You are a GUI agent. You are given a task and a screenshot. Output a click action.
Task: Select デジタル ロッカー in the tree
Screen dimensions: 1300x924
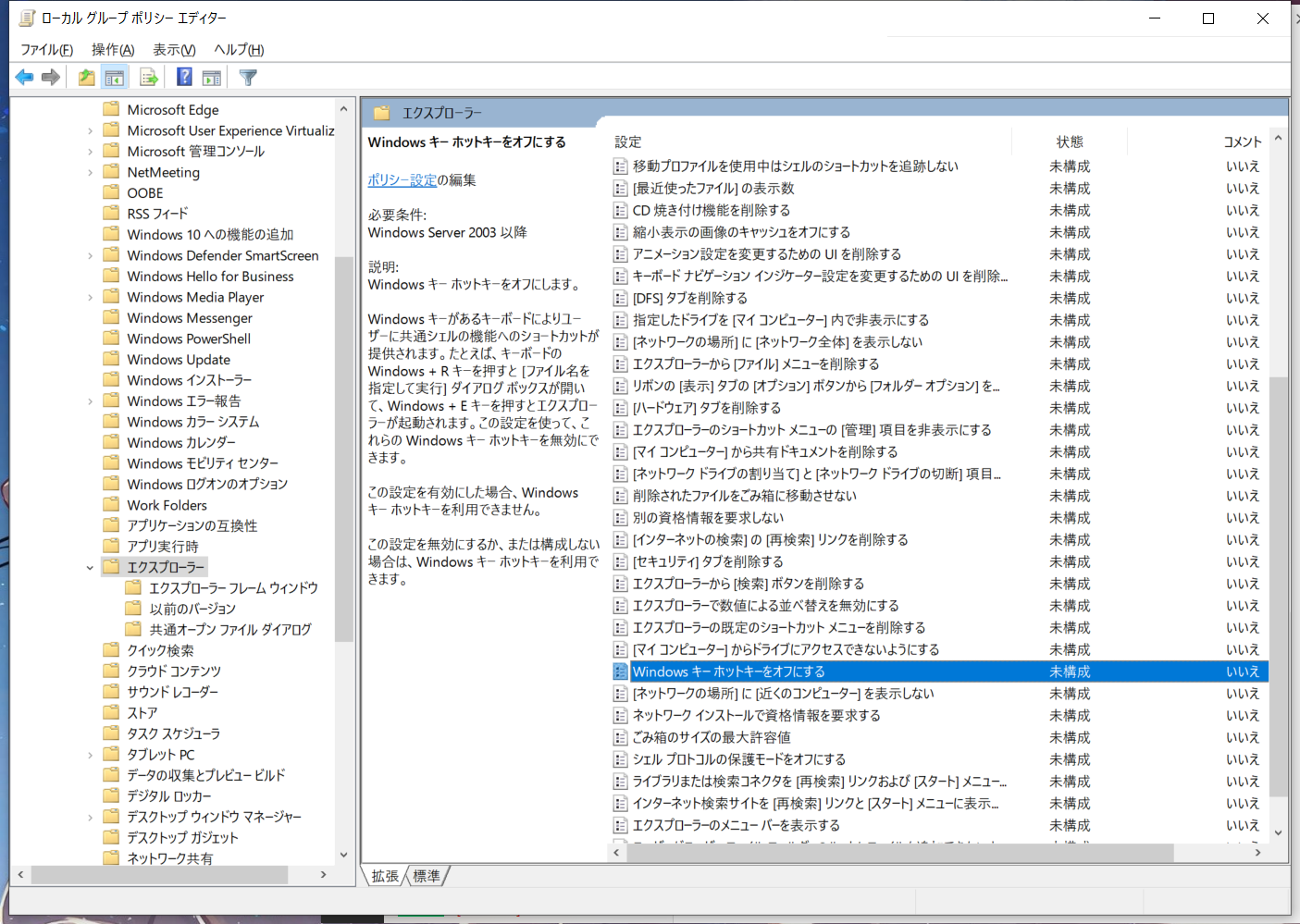click(x=169, y=796)
